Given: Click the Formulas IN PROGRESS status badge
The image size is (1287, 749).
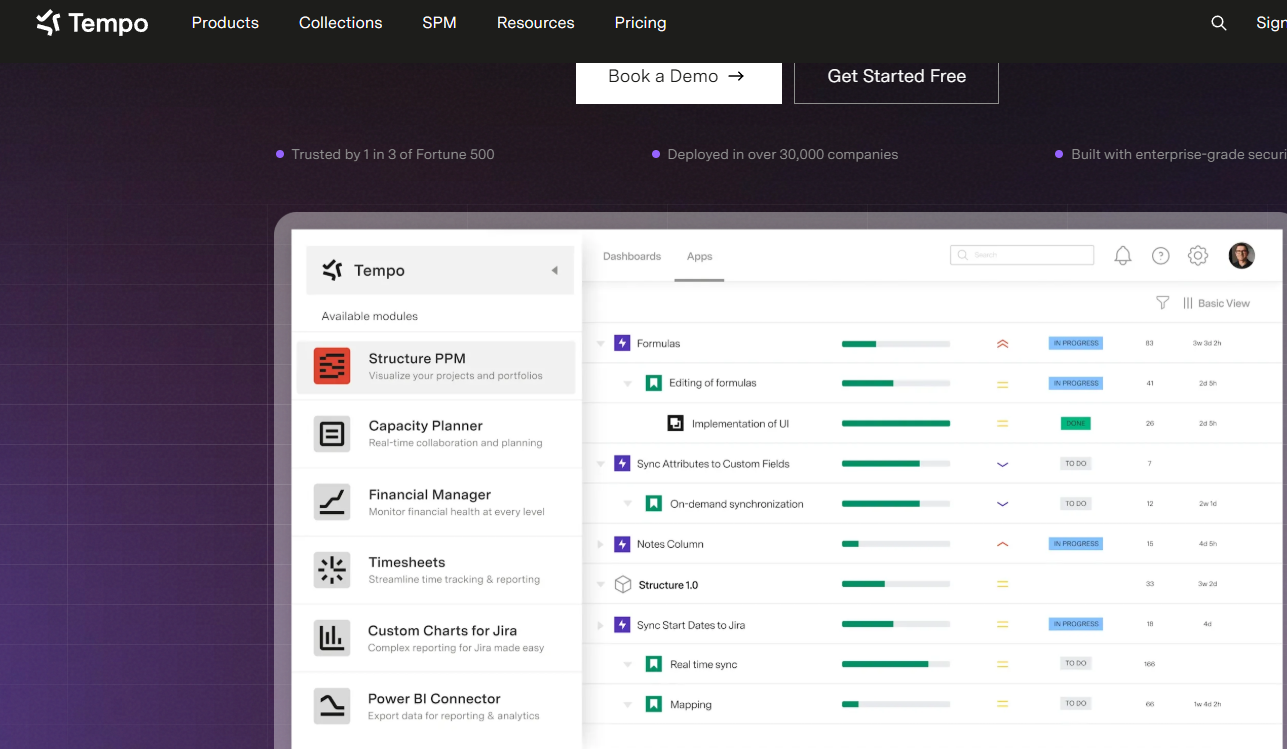Looking at the screenshot, I should pos(1076,343).
